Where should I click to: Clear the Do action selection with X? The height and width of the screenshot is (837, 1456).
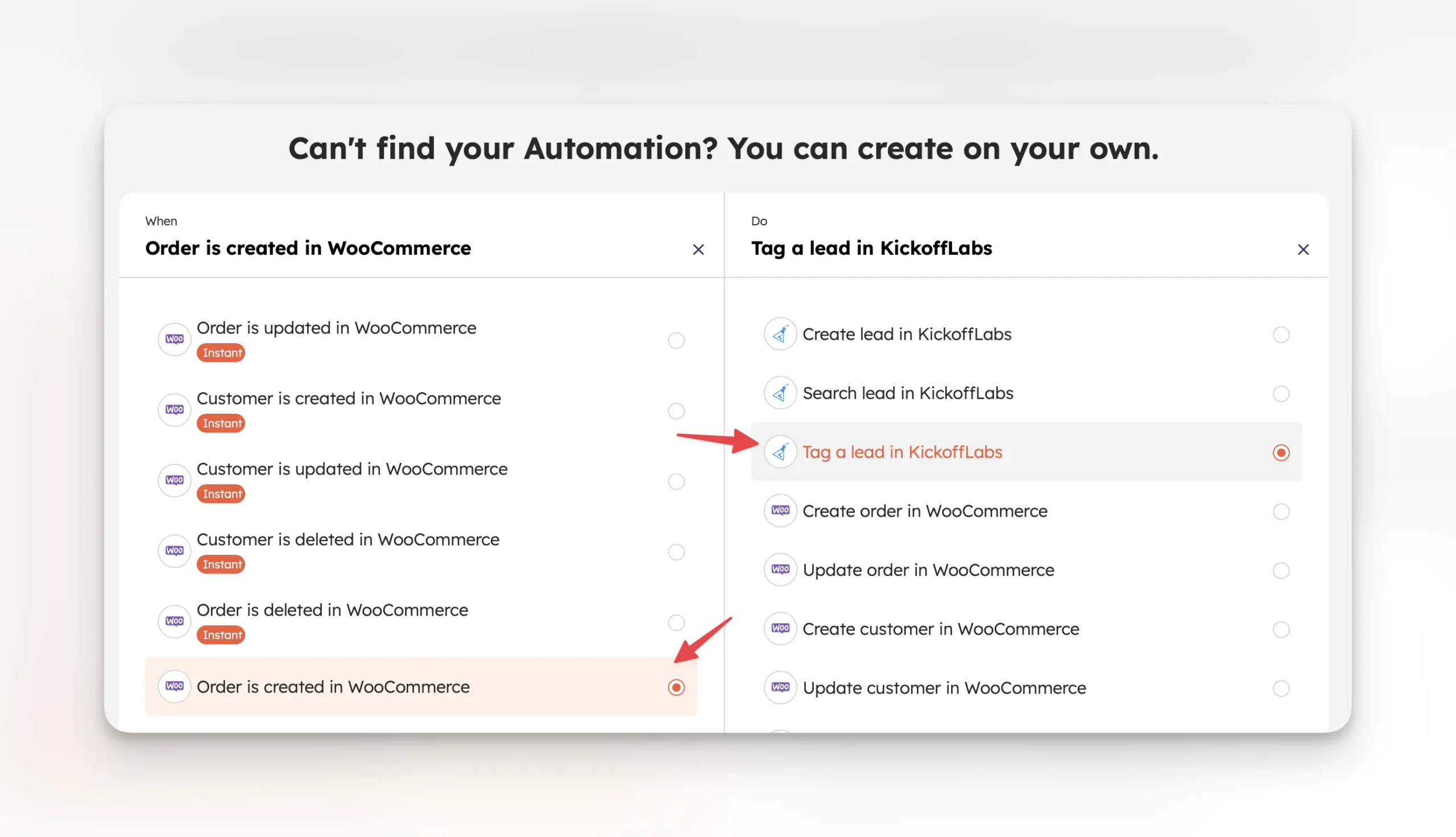pyautogui.click(x=1303, y=249)
